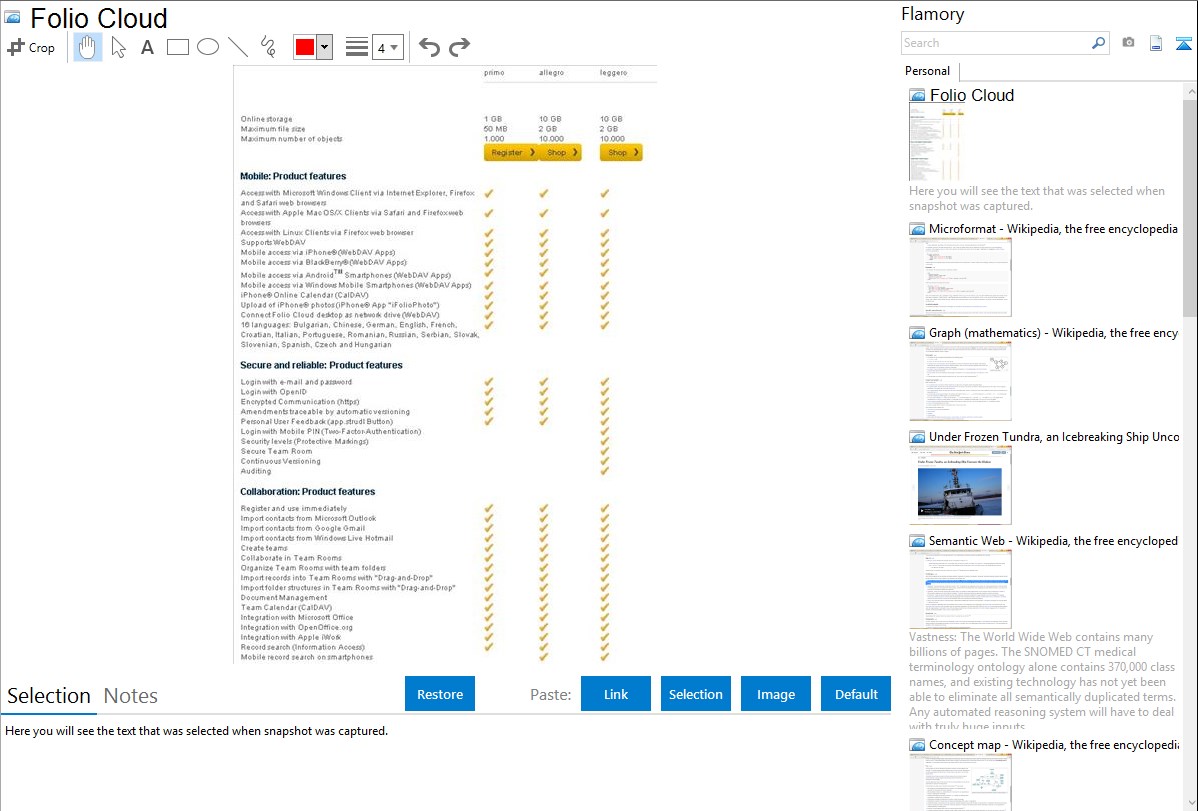Select the text annotation tool

click(147, 47)
